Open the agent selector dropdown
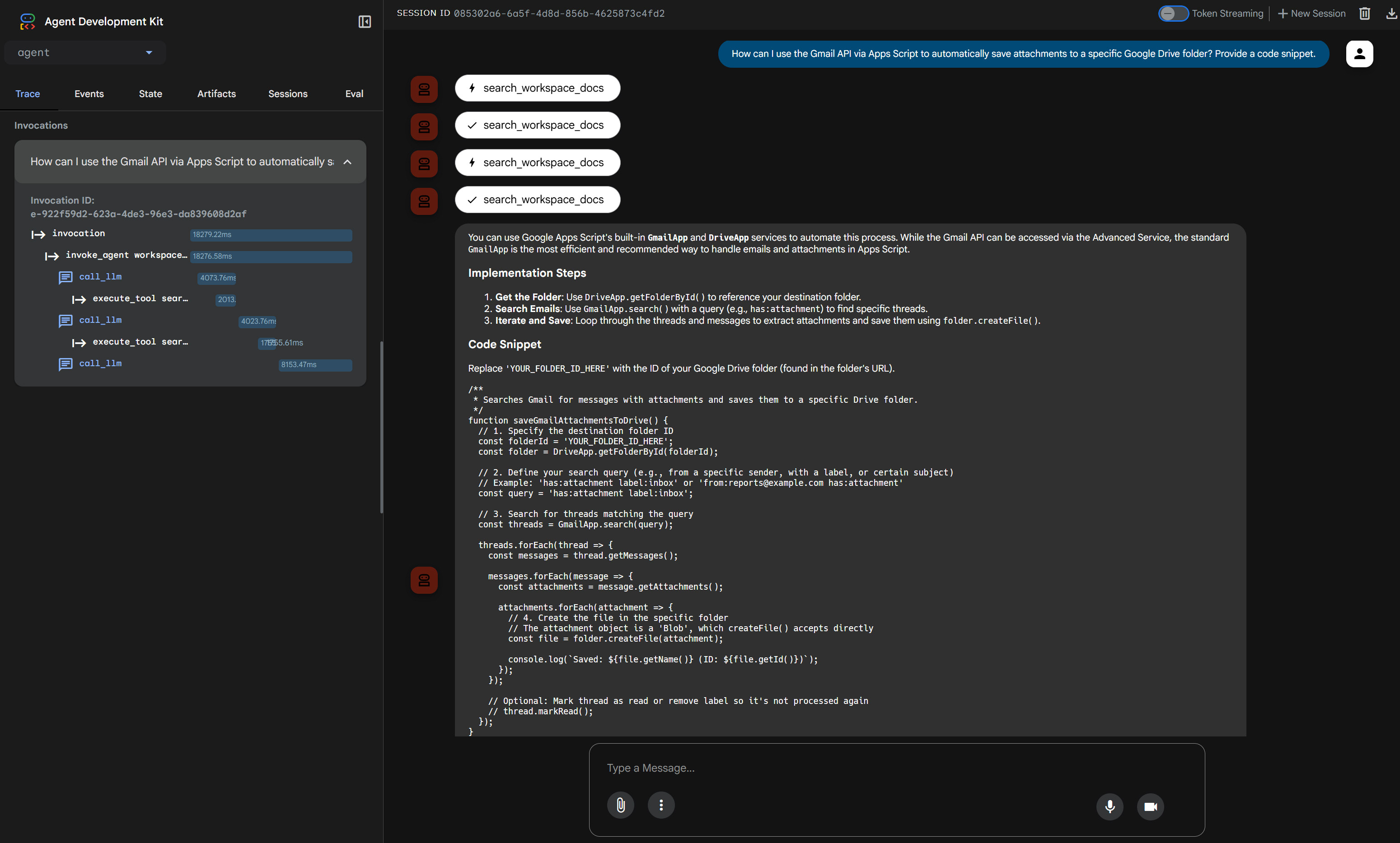1400x843 pixels. click(x=85, y=52)
